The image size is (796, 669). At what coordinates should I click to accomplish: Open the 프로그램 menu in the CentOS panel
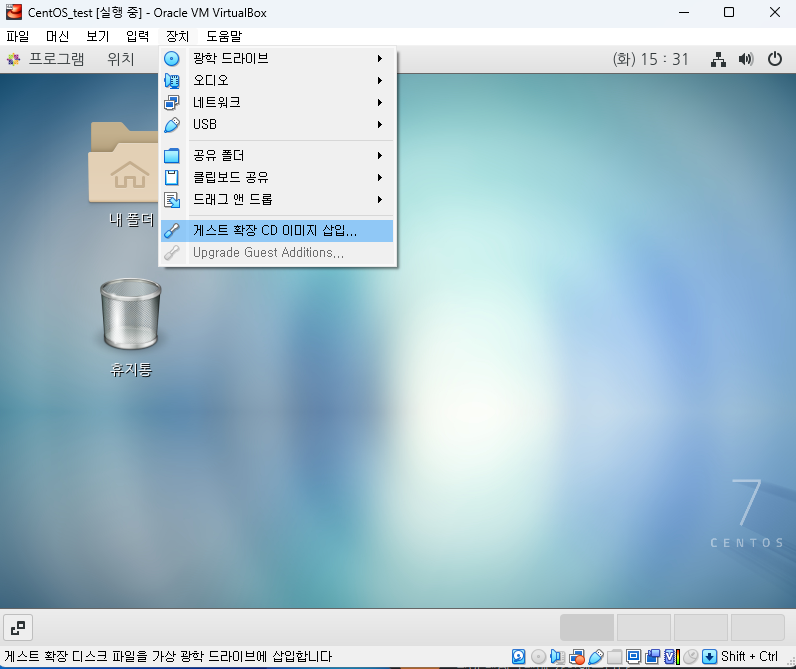(46, 59)
